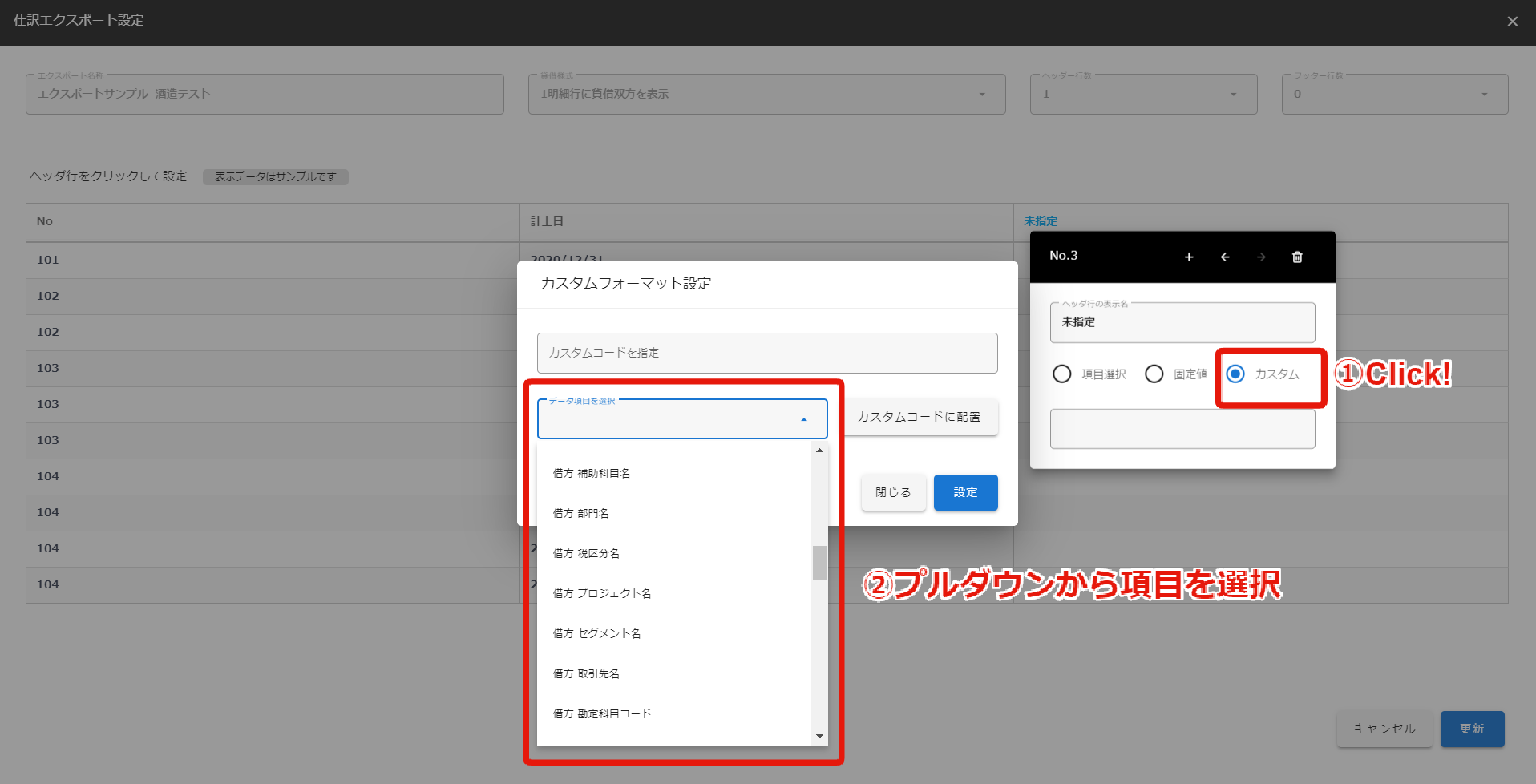Choose 借方 セグメント名 from the list

[674, 633]
